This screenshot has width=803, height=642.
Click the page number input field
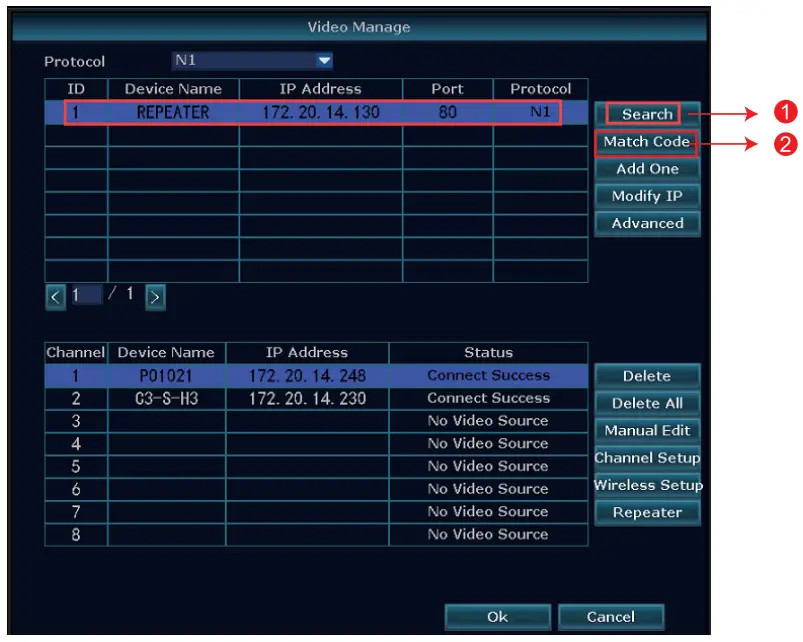(86, 296)
